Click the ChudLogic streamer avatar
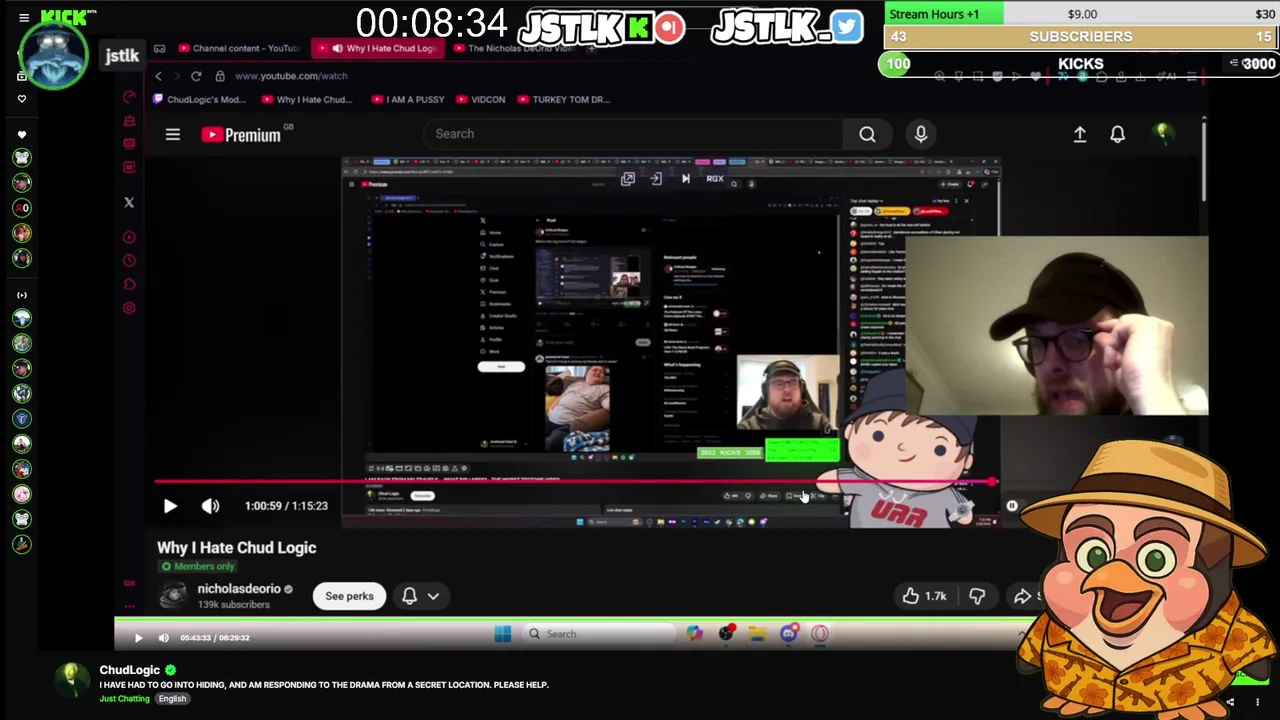Image resolution: width=1280 pixels, height=720 pixels. 71,681
